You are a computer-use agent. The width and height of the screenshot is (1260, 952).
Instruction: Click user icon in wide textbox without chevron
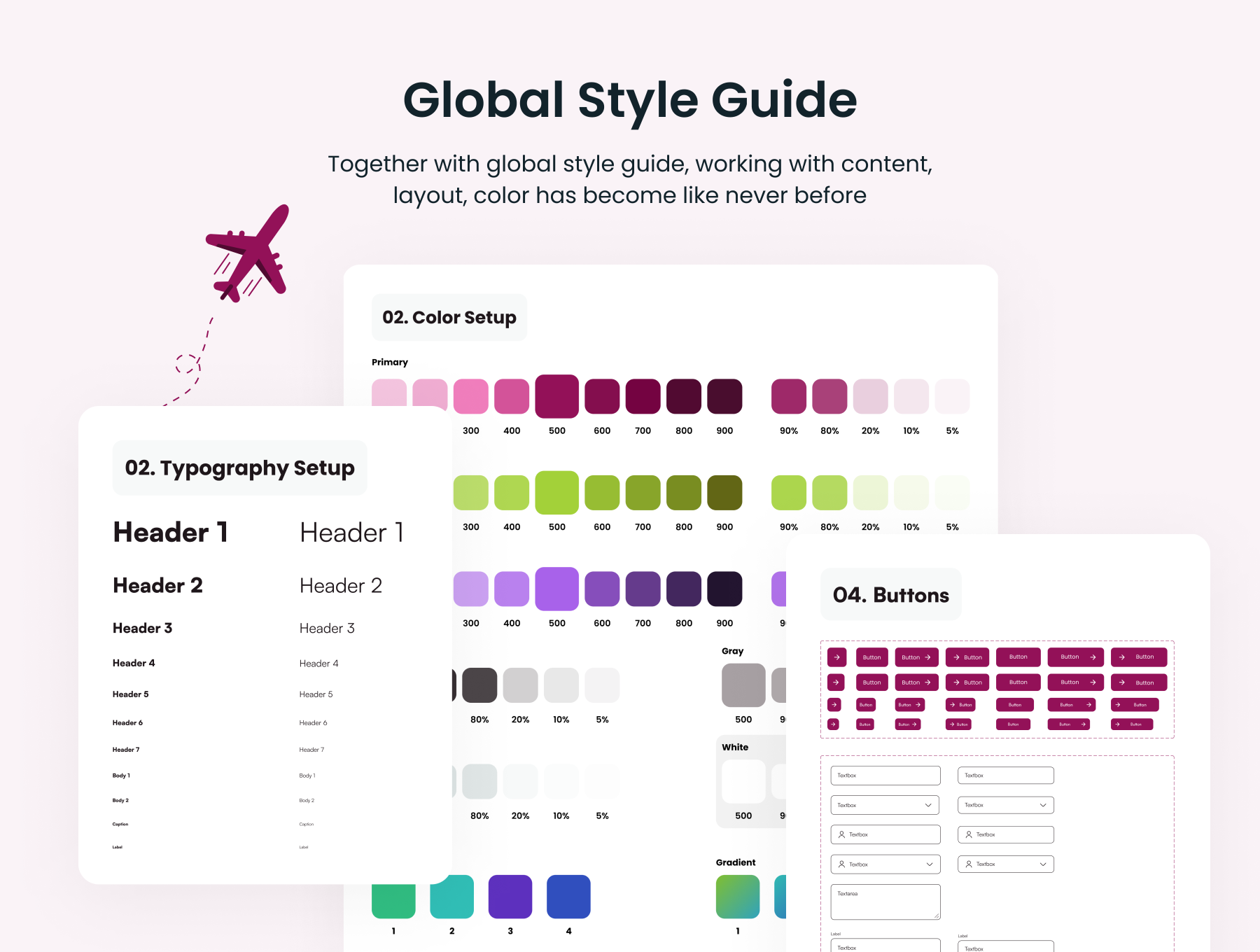point(841,834)
